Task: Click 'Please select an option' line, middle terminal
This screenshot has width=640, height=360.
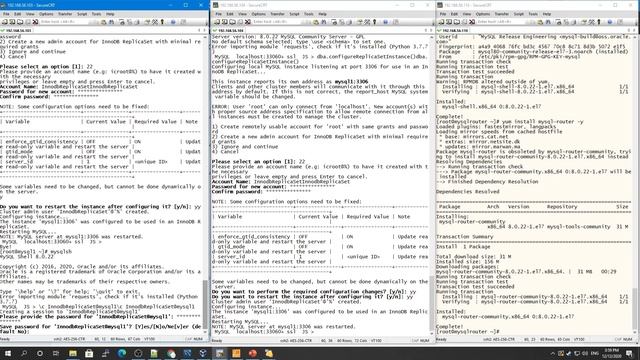Action: (259, 162)
